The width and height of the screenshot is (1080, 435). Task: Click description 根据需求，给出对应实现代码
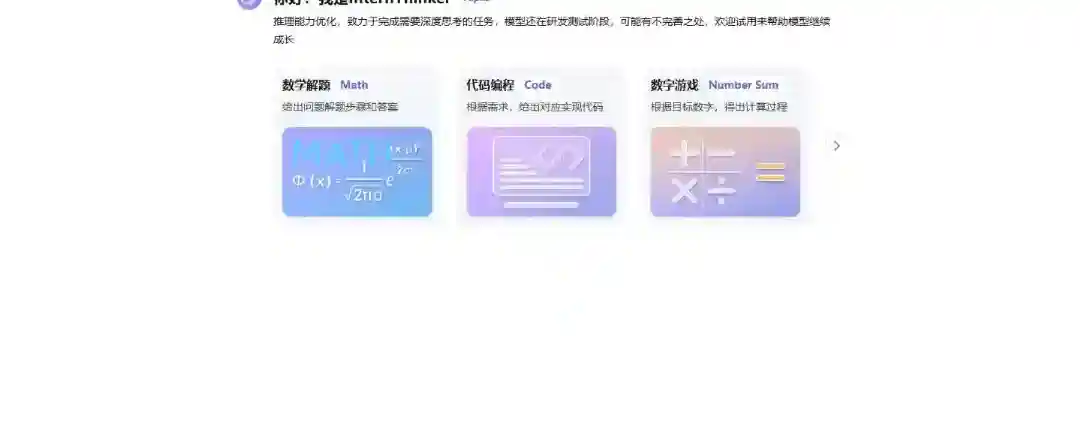pos(534,107)
